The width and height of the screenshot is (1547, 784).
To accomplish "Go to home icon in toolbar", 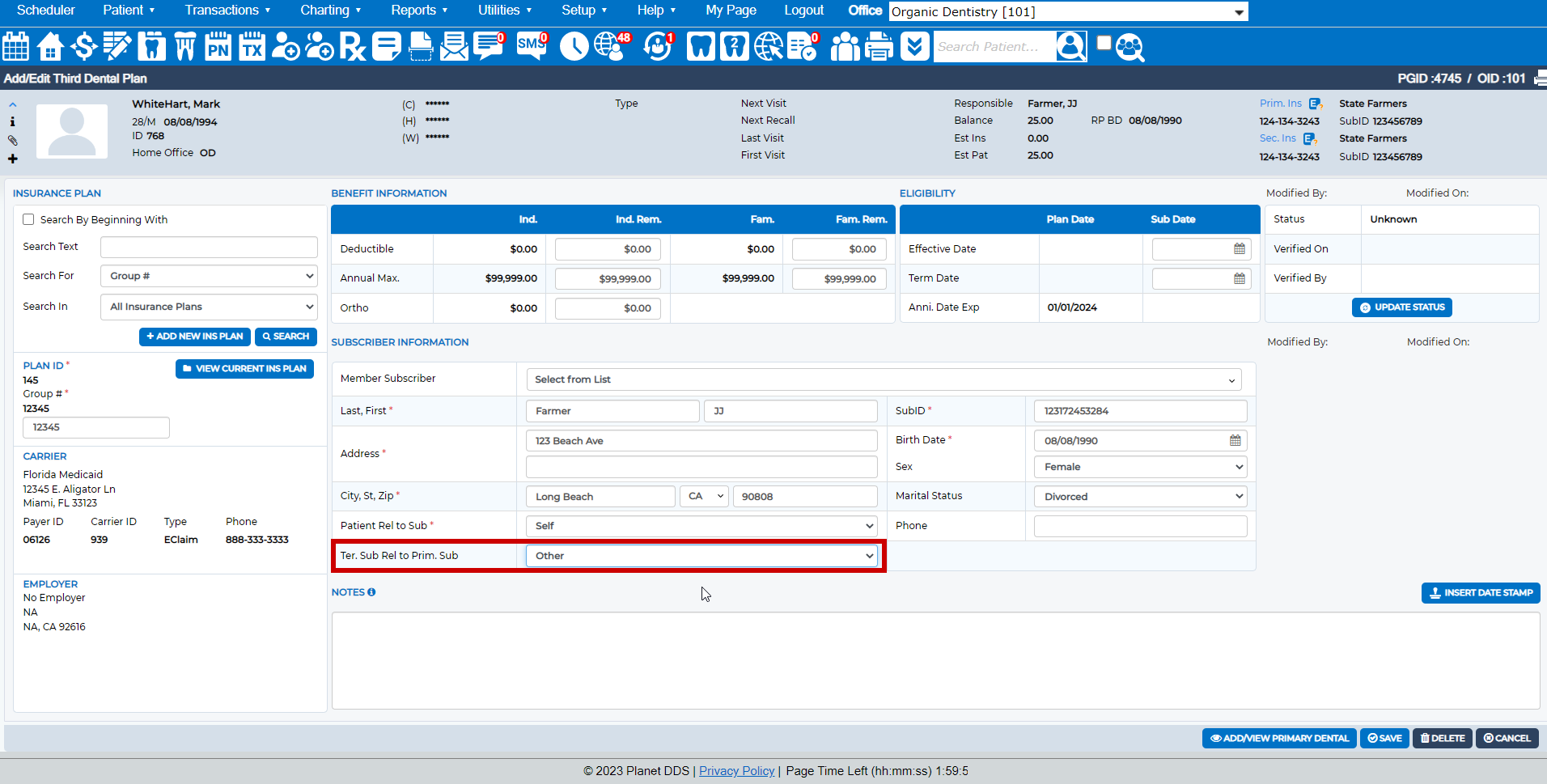I will [50, 46].
